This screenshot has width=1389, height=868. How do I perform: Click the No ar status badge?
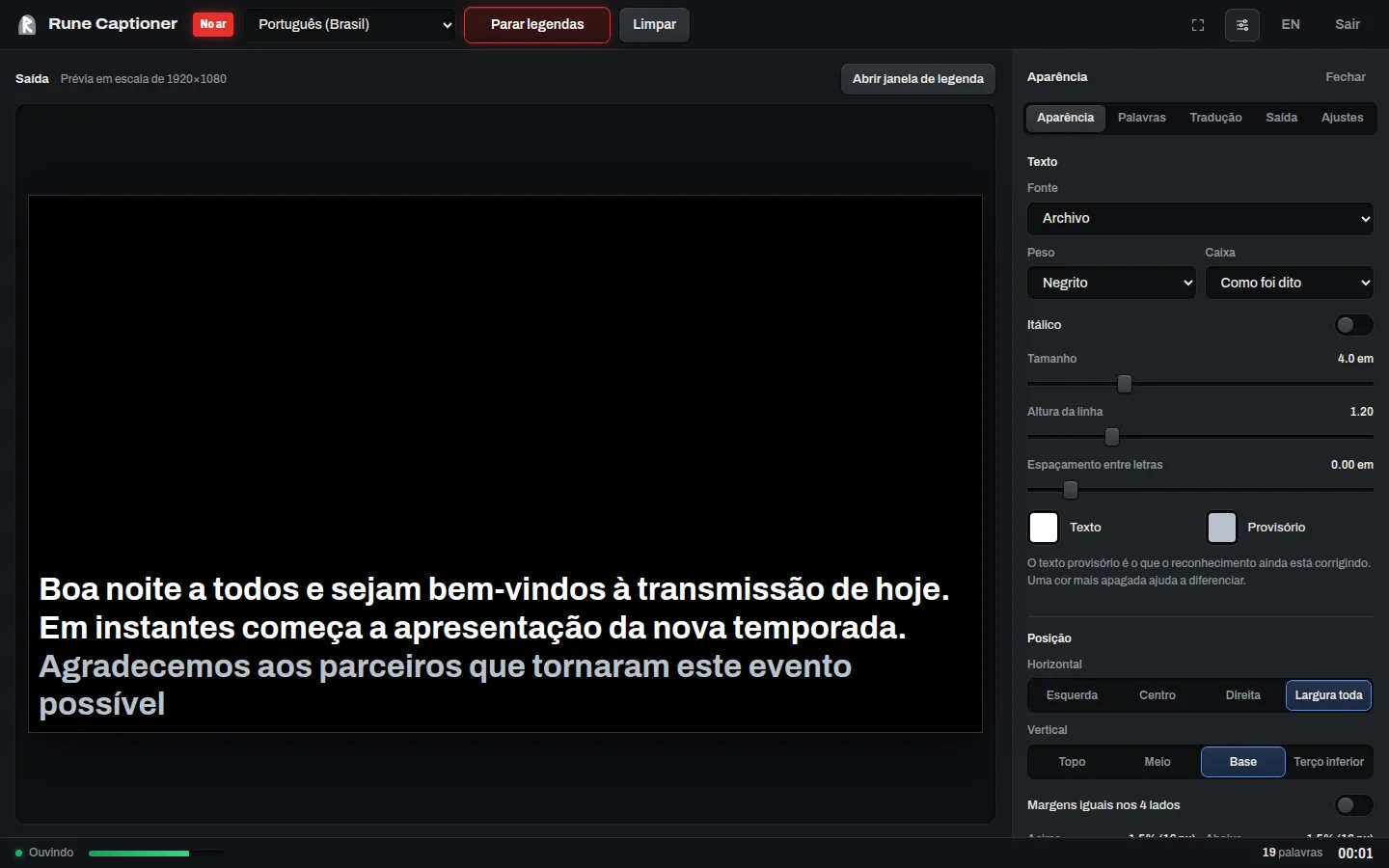[x=213, y=24]
